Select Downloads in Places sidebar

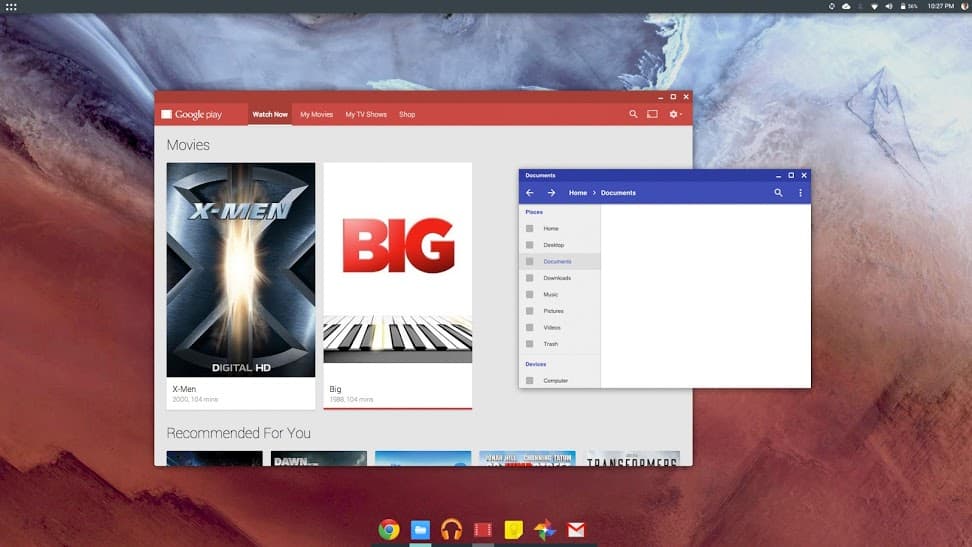560,278
